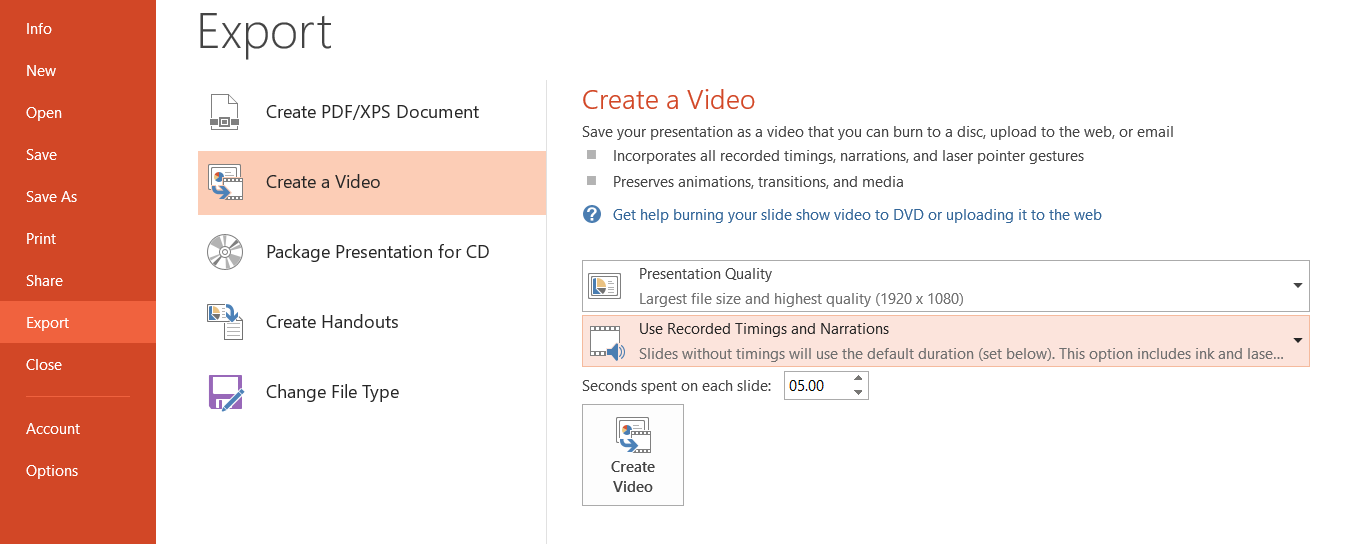Select Open from the sidebar
1366x544 pixels.
click(x=78, y=113)
